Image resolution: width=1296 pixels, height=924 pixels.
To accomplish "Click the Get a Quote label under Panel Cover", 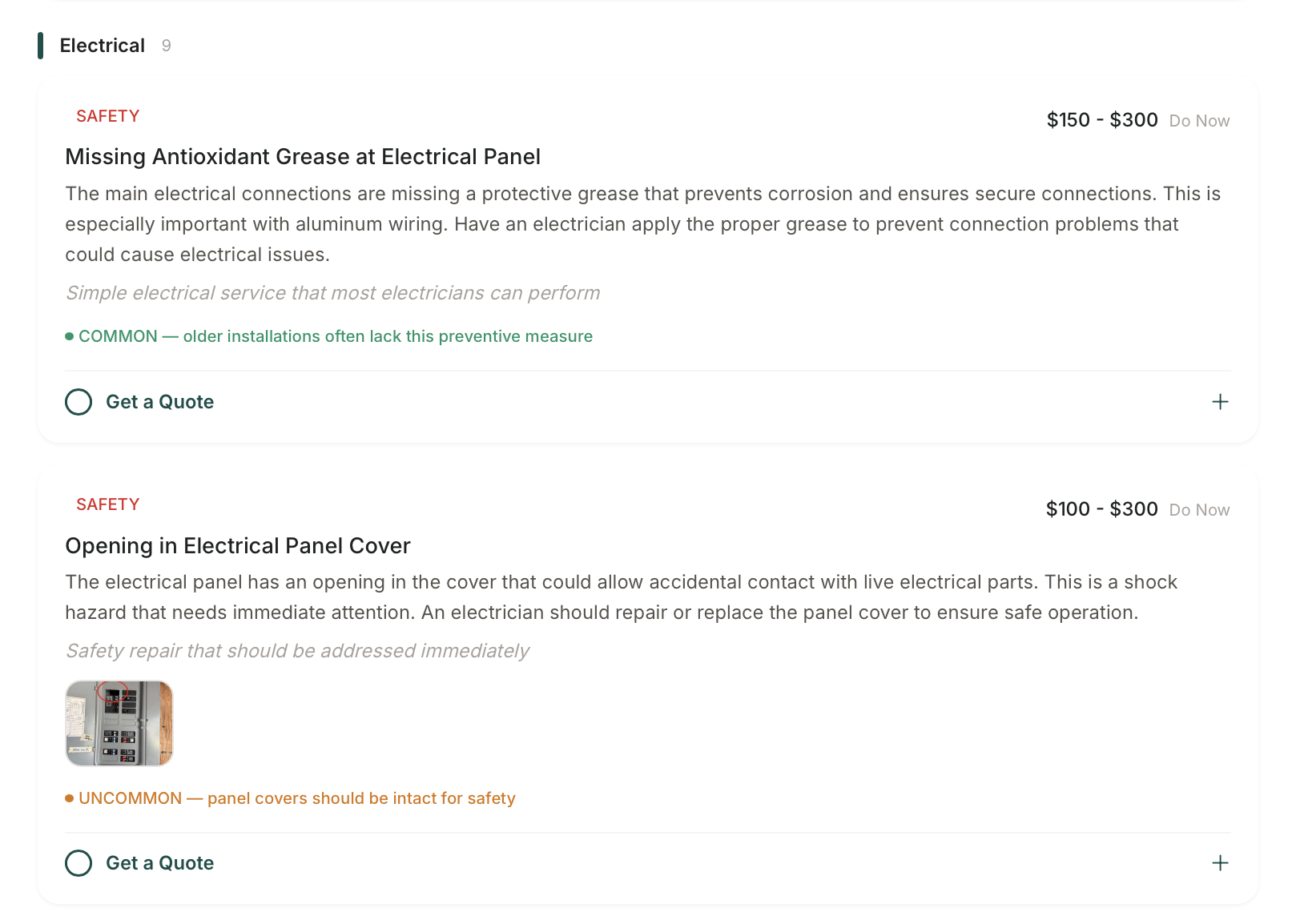I will (160, 863).
